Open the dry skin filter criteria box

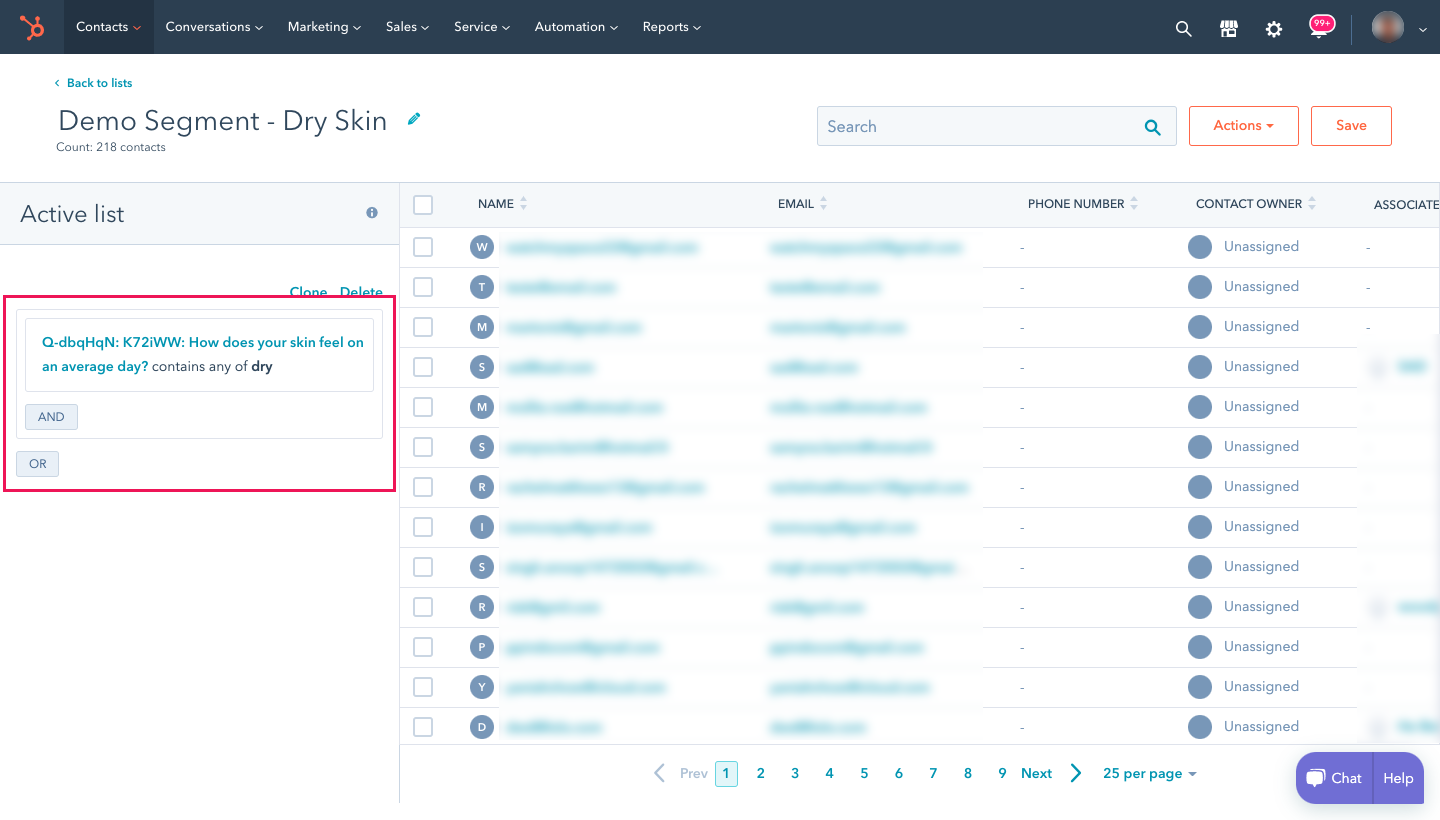pos(199,354)
